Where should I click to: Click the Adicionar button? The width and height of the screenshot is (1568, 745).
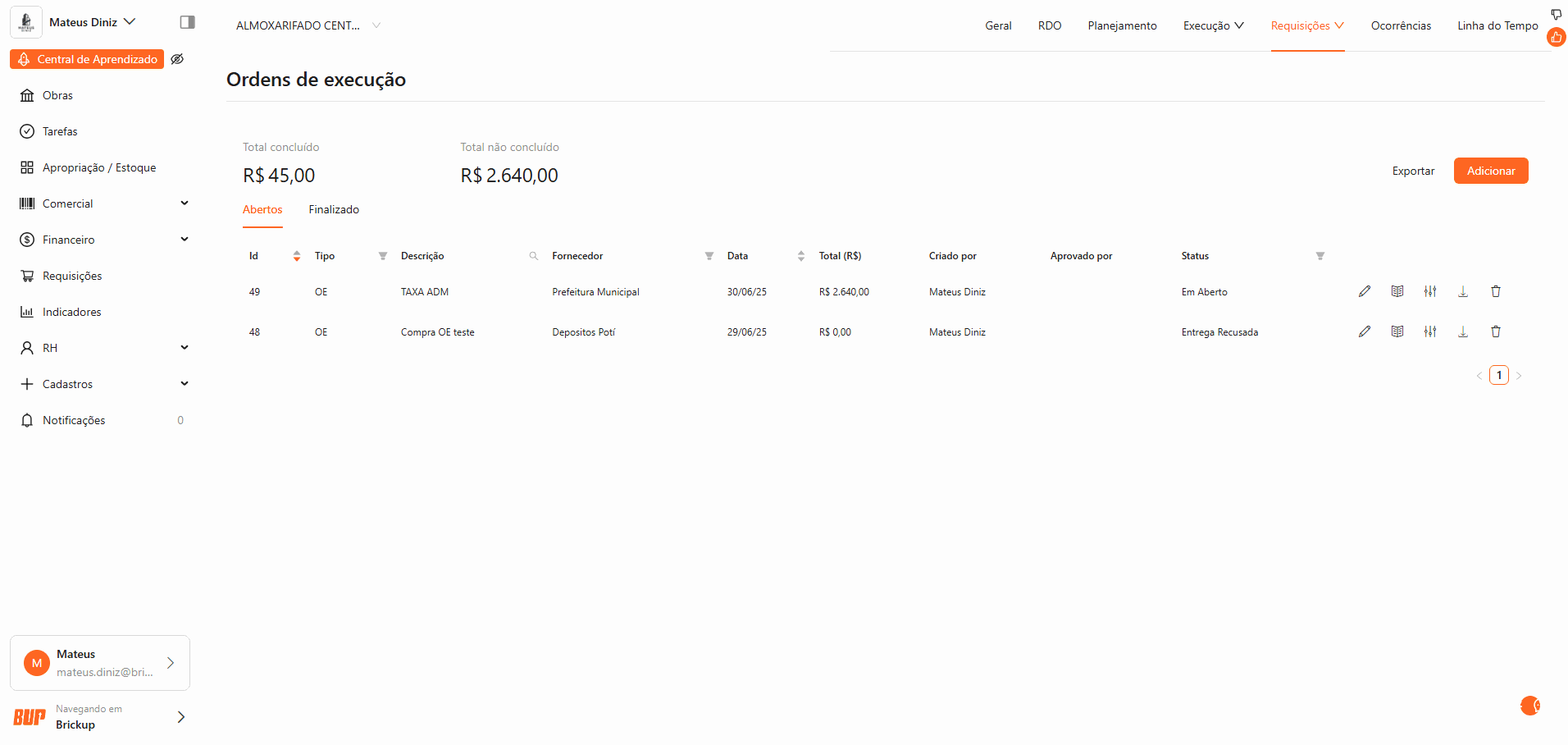(x=1490, y=171)
